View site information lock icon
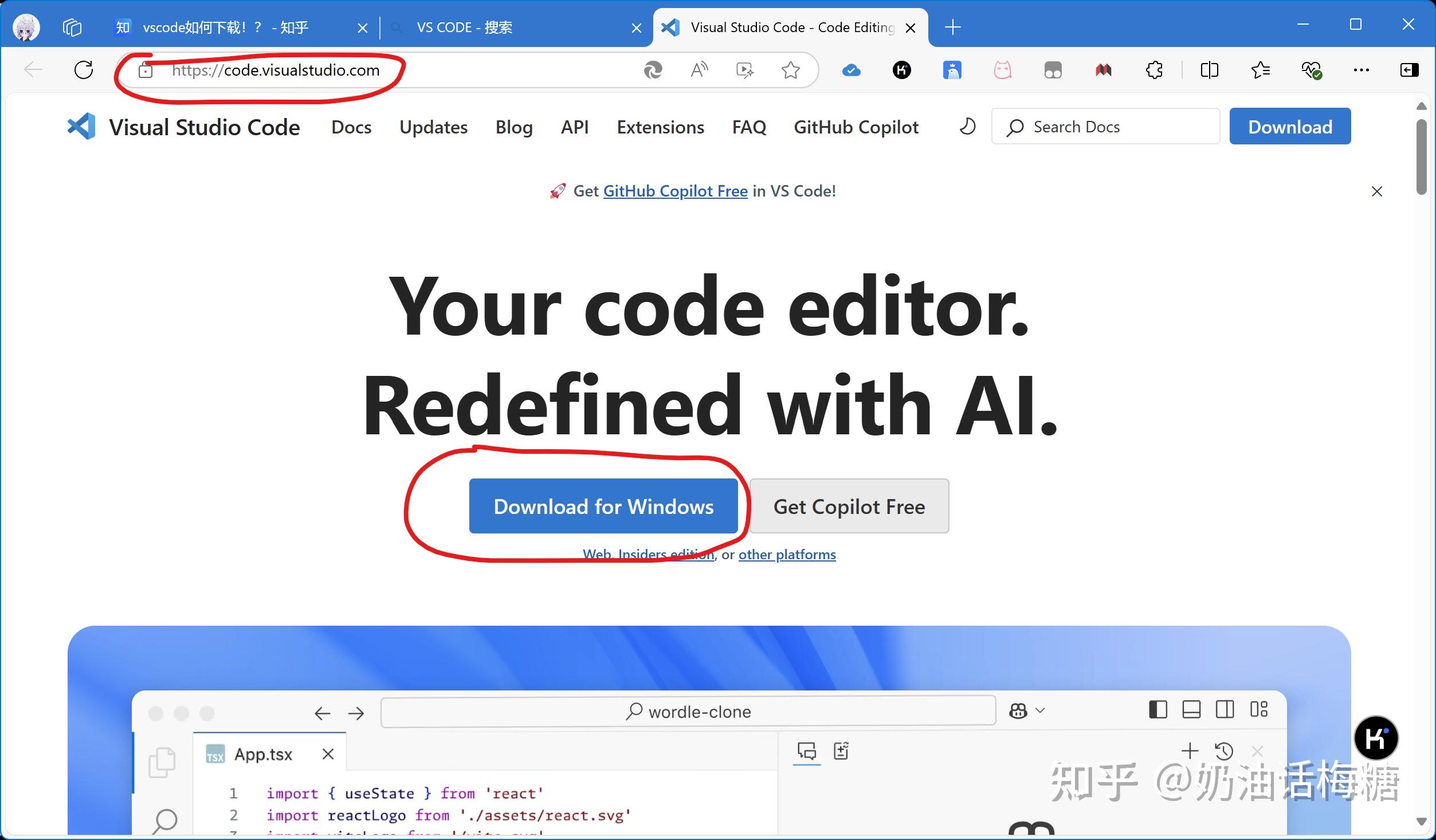The width and height of the screenshot is (1436, 840). pyautogui.click(x=146, y=70)
